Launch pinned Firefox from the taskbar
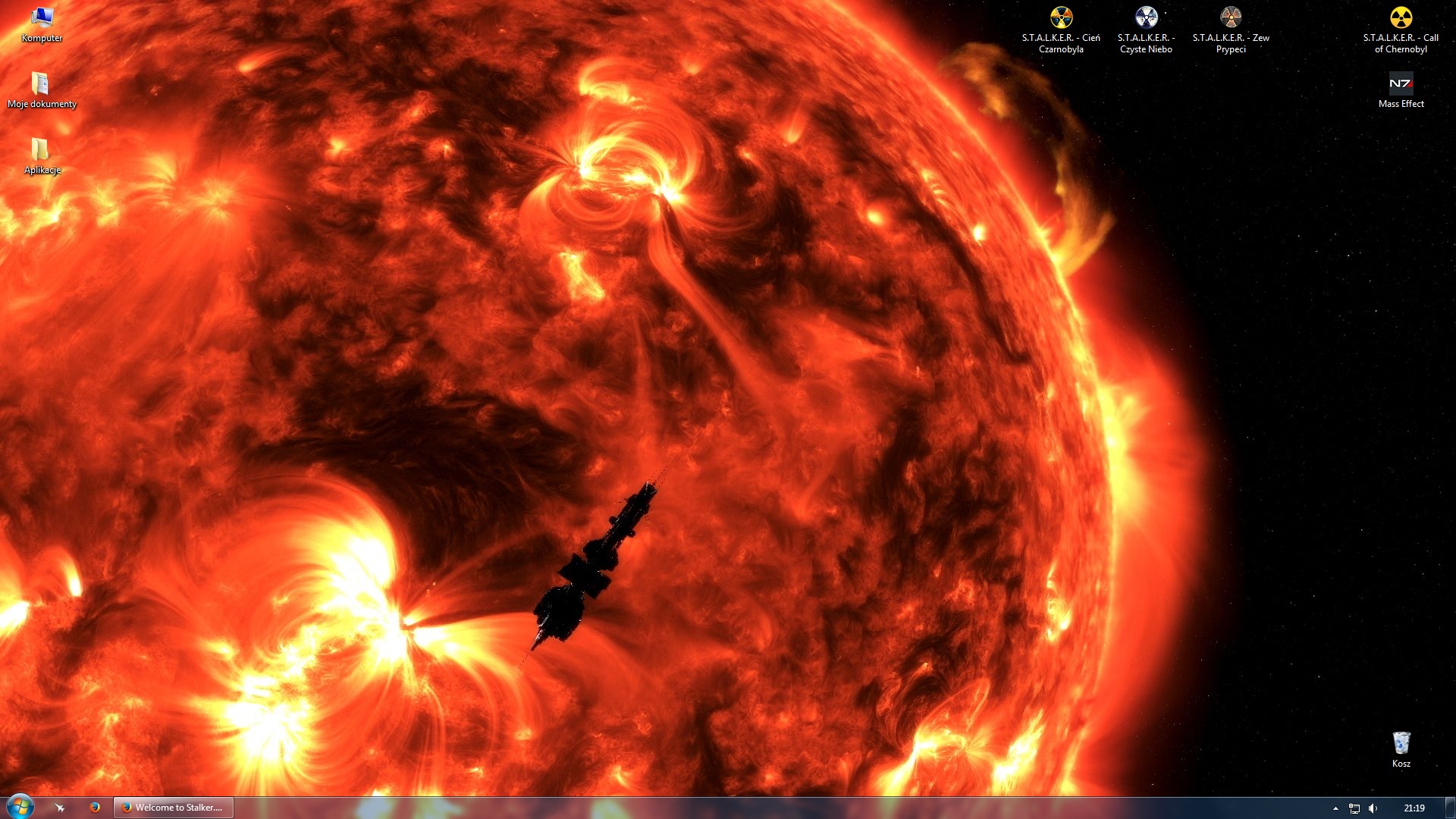This screenshot has height=819, width=1456. coord(95,808)
